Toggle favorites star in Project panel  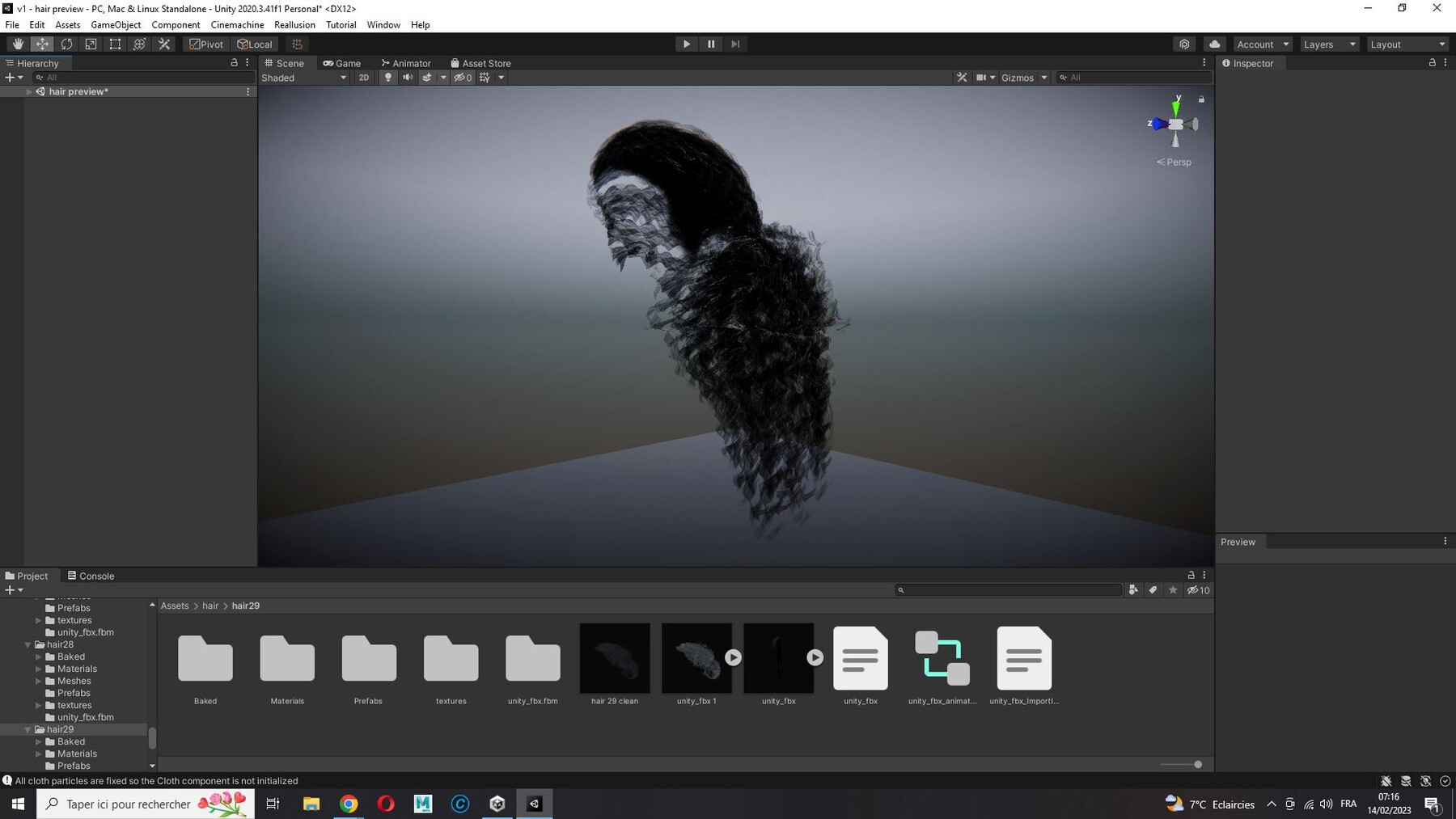coord(1173,590)
